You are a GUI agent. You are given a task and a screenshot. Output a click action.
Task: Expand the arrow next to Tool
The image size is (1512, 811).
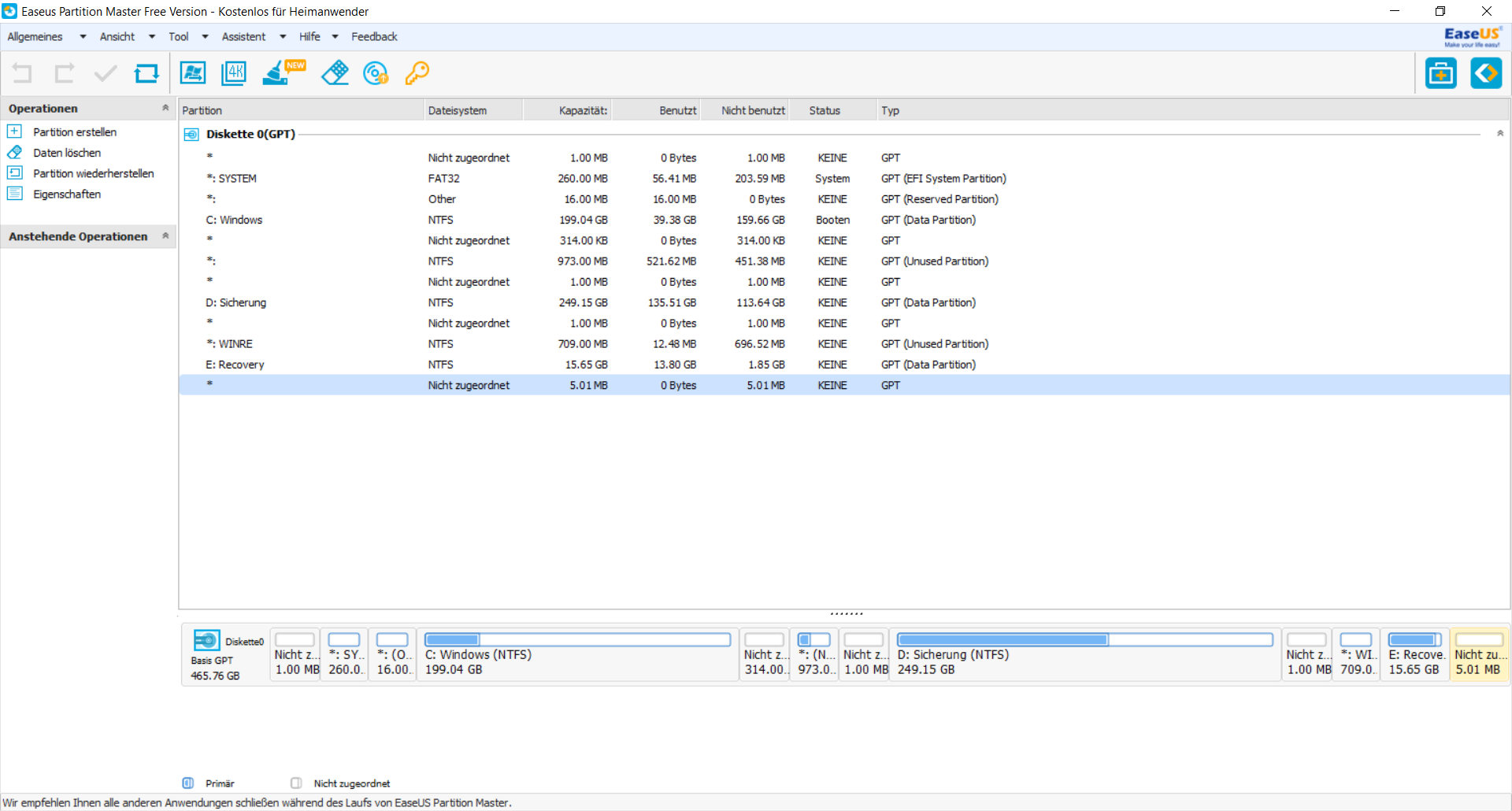205,37
